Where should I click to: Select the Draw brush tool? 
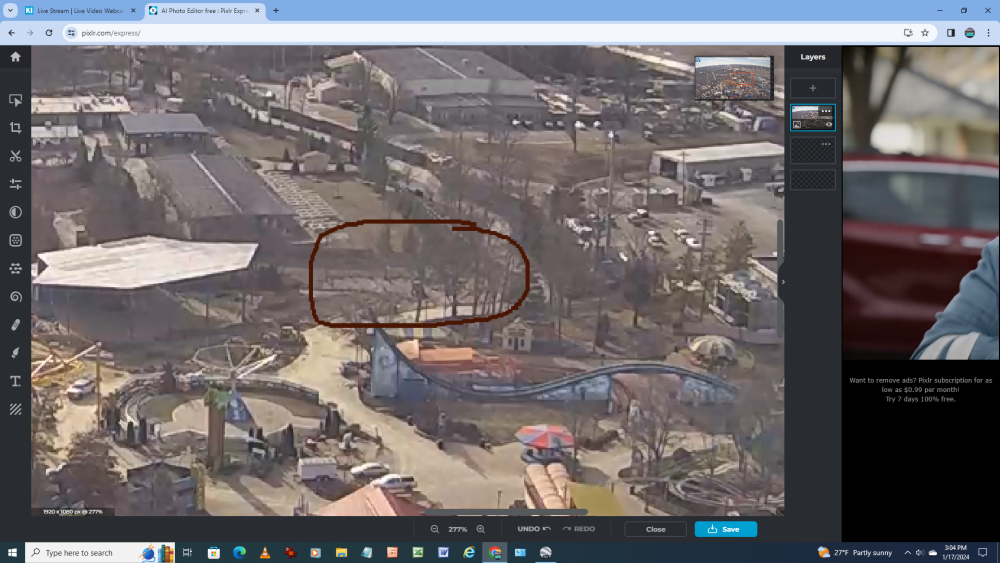15,353
